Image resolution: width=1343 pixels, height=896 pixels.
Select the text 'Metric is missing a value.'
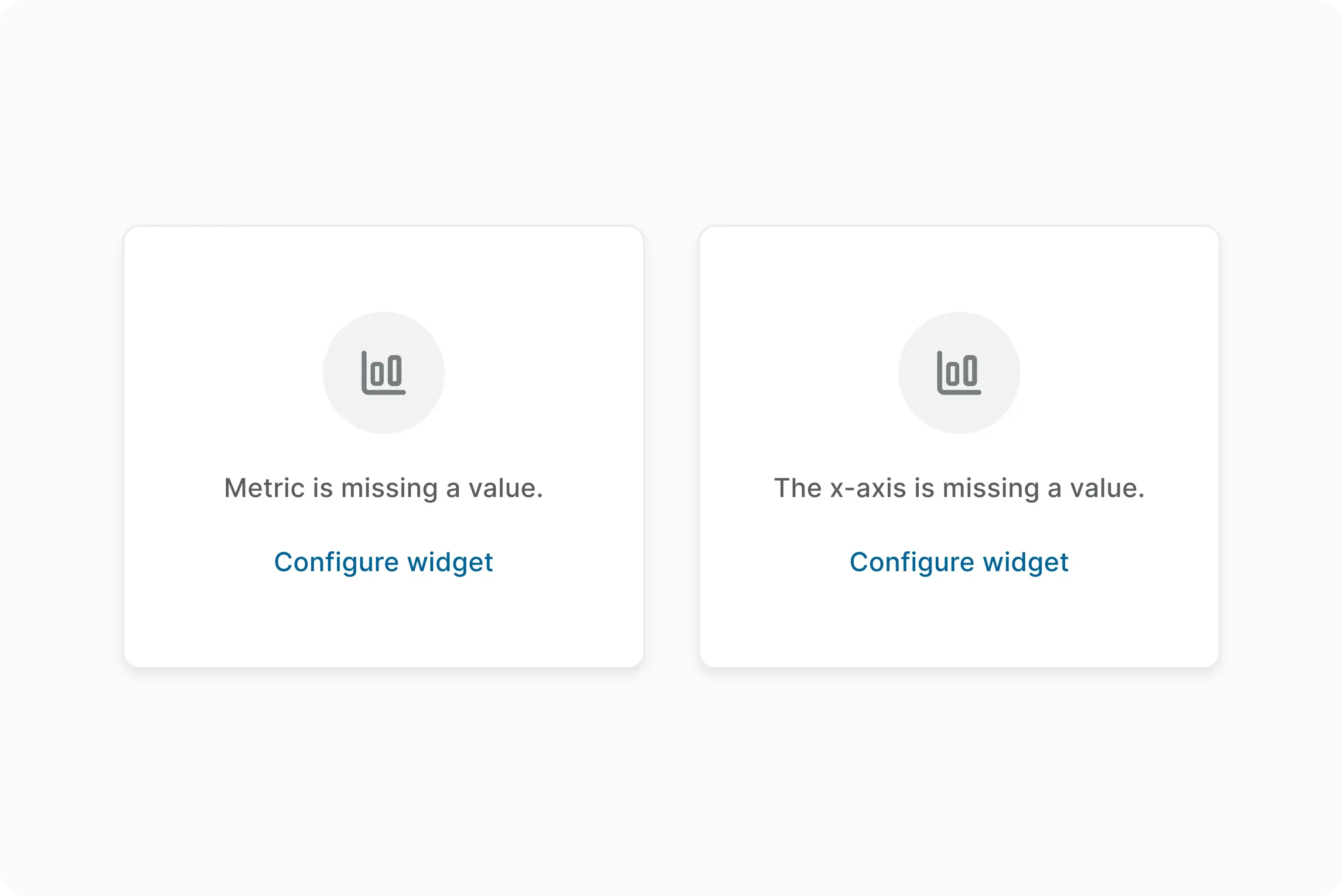tap(384, 488)
